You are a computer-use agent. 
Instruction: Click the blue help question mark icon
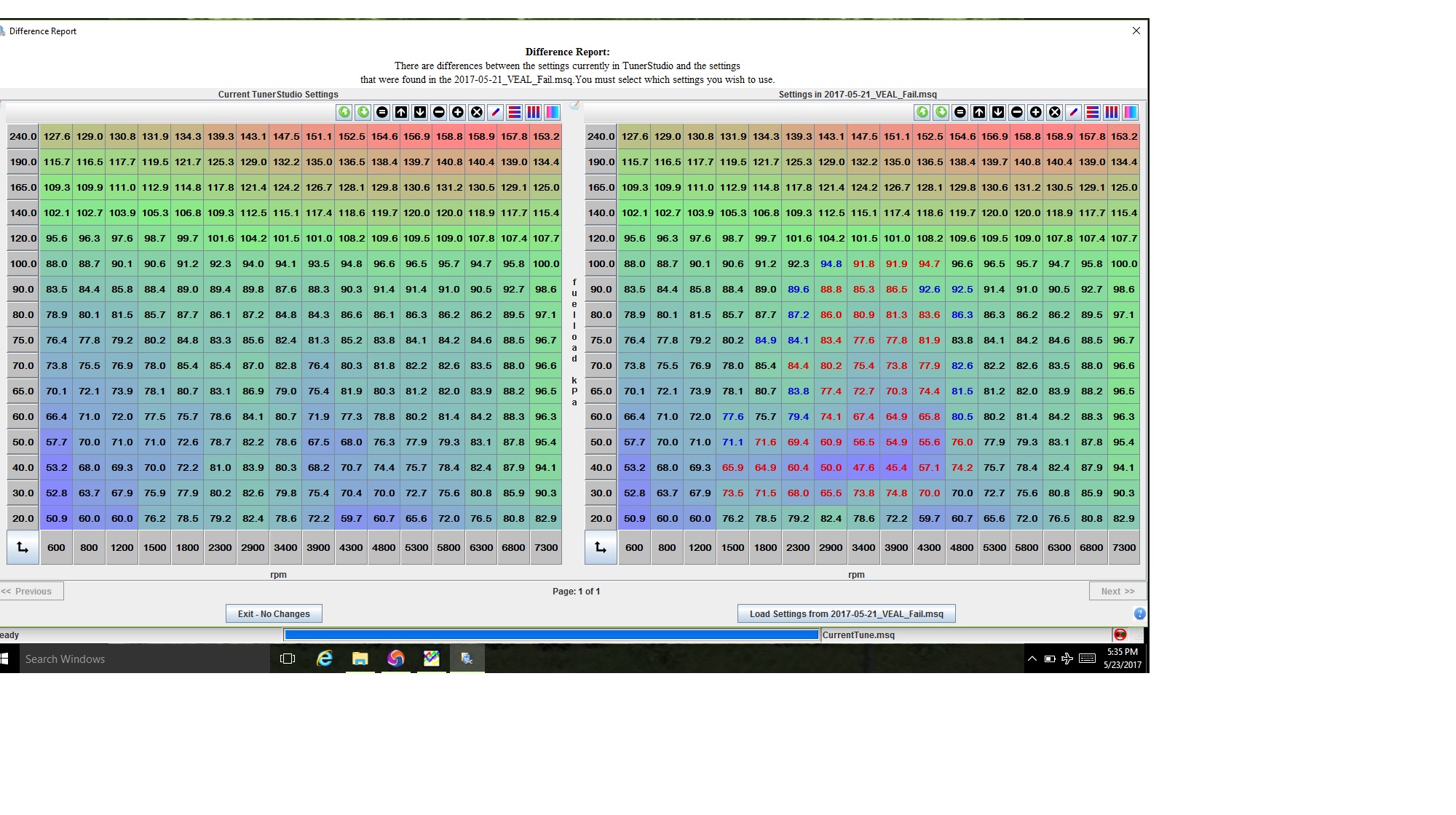click(1139, 613)
